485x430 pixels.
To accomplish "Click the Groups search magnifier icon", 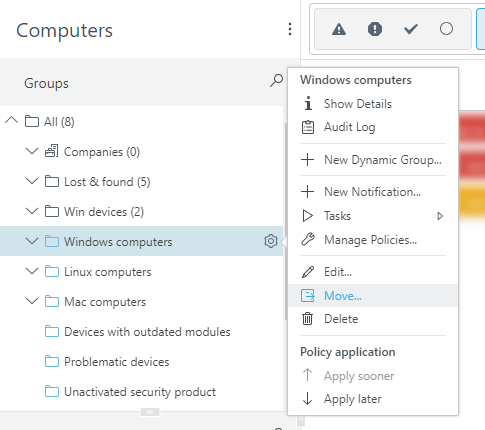I will (x=276, y=81).
